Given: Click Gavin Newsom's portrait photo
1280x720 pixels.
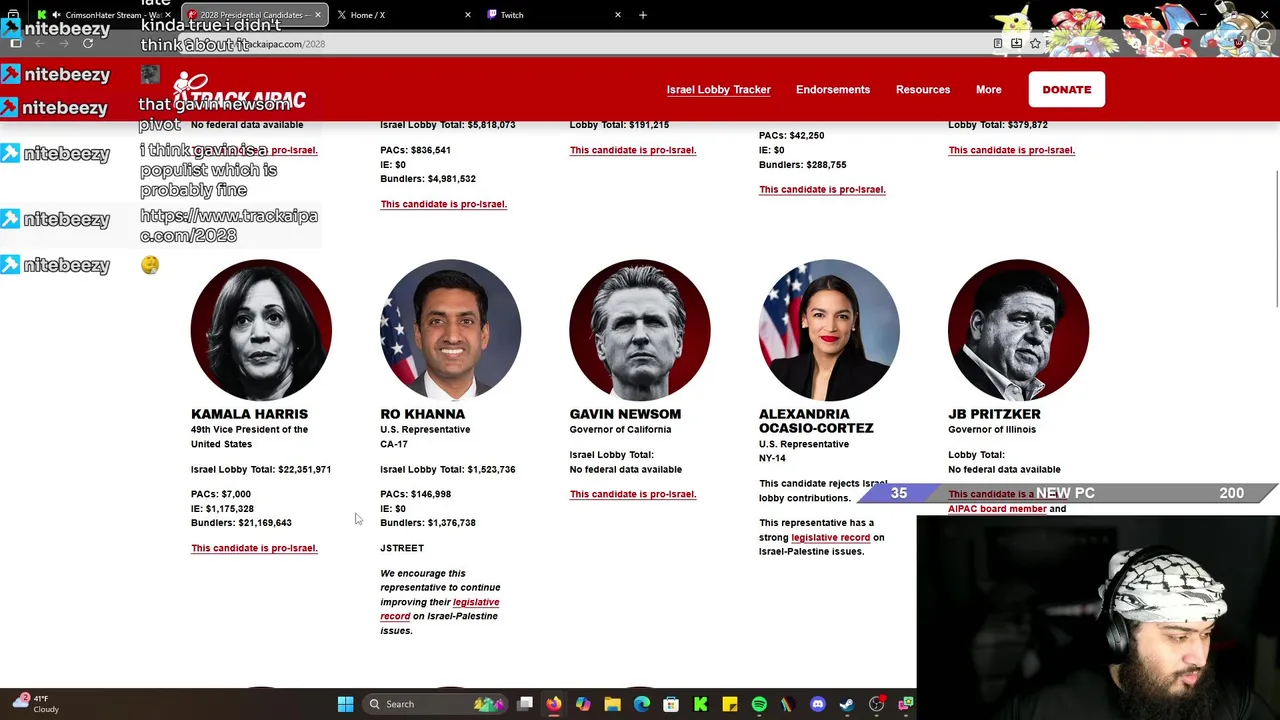Looking at the screenshot, I should click(640, 330).
